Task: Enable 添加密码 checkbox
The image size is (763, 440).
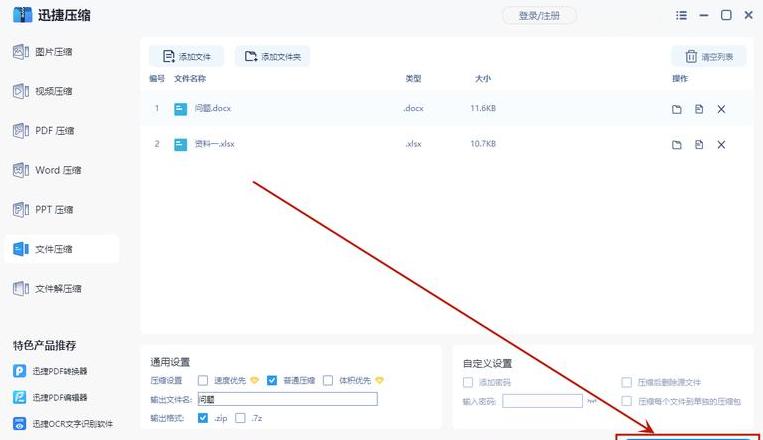Action: 468,382
